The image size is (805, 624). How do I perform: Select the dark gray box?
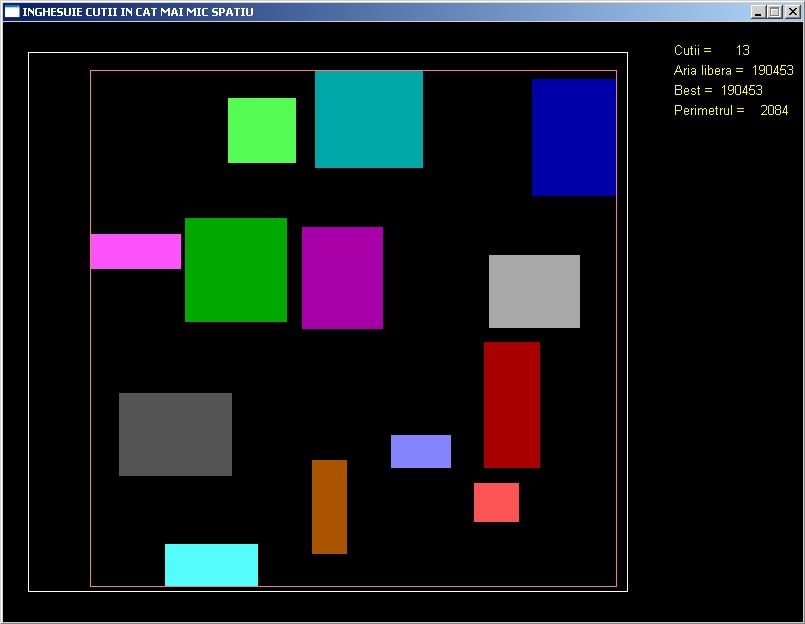176,434
